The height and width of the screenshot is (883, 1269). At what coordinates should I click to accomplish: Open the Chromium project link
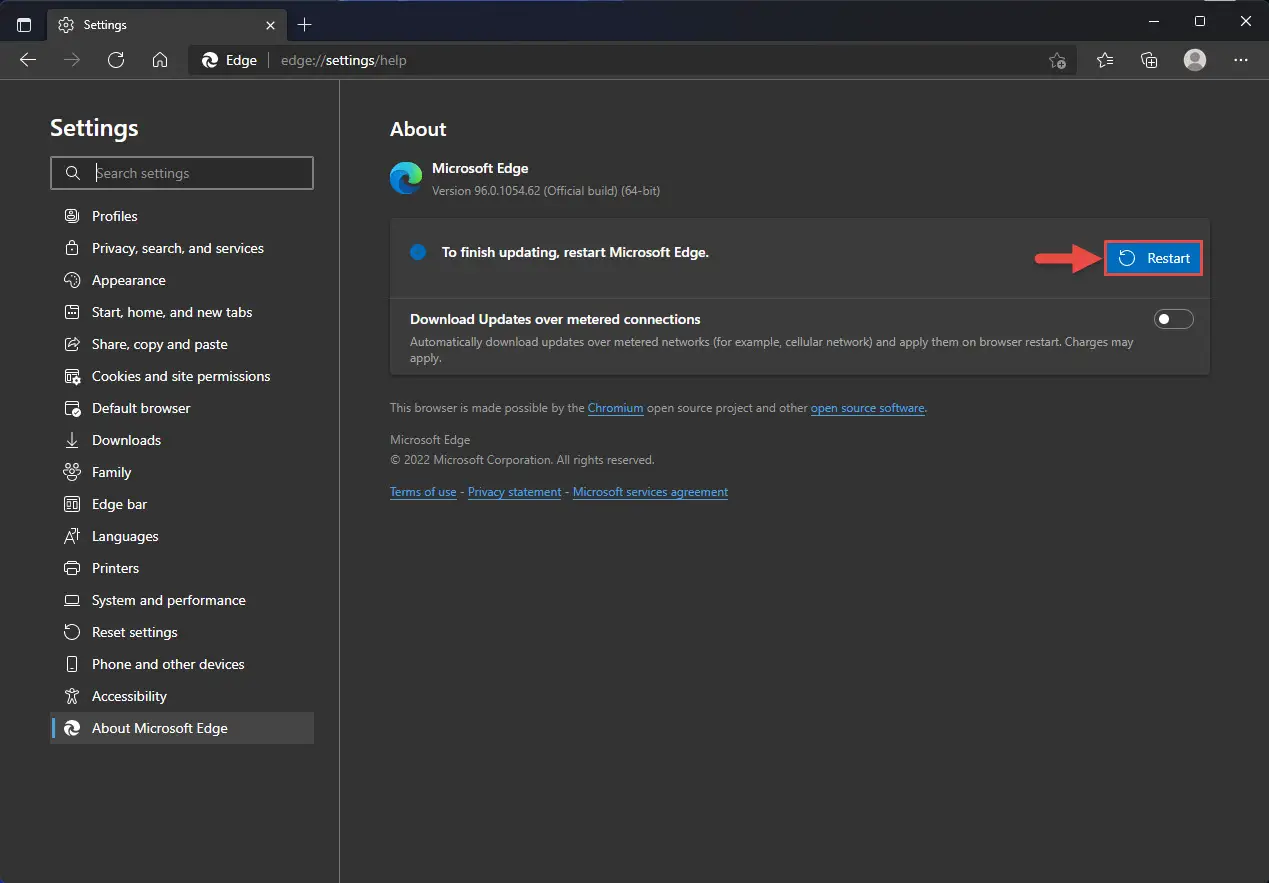[x=615, y=408]
